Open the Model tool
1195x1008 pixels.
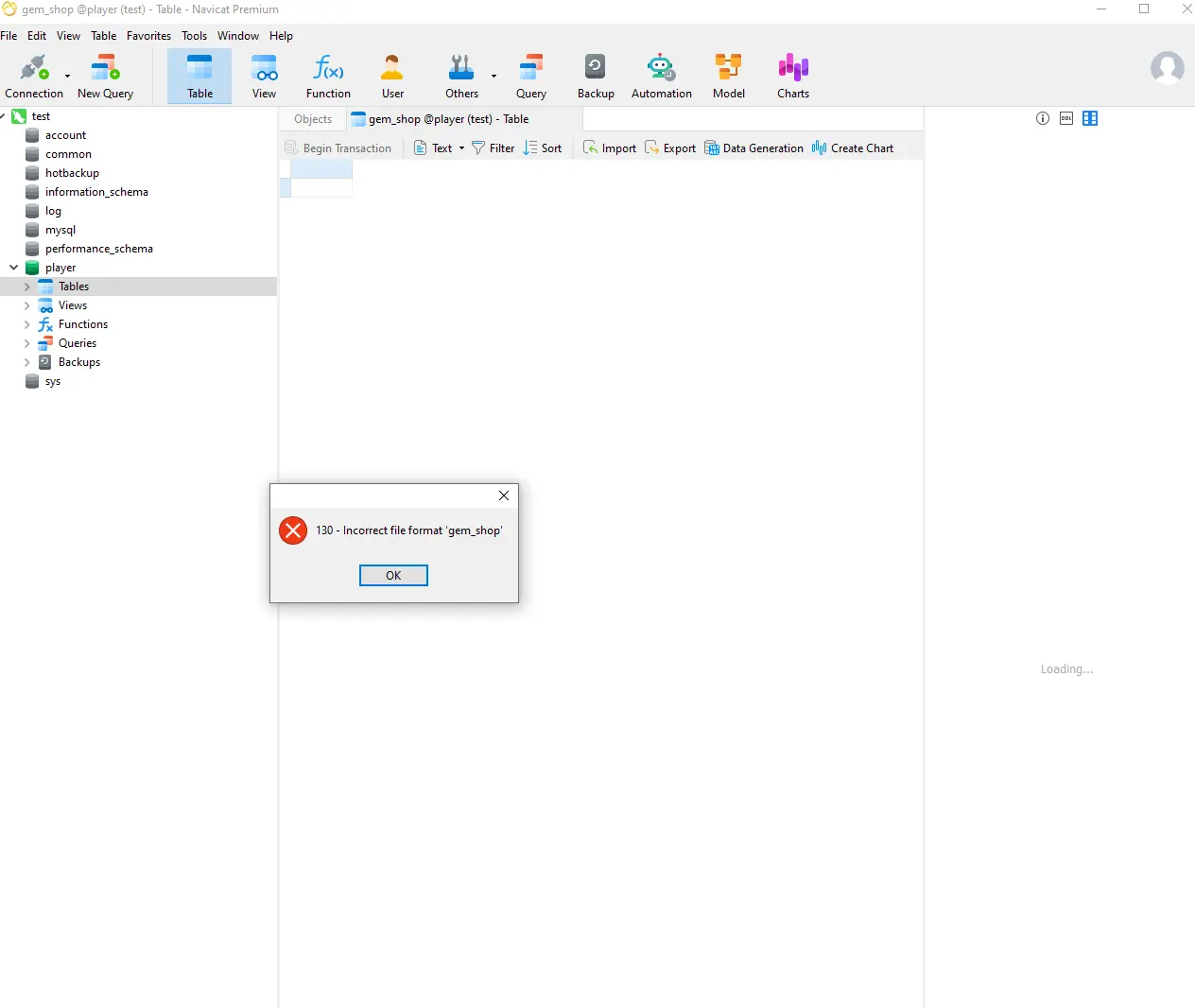pos(728,76)
